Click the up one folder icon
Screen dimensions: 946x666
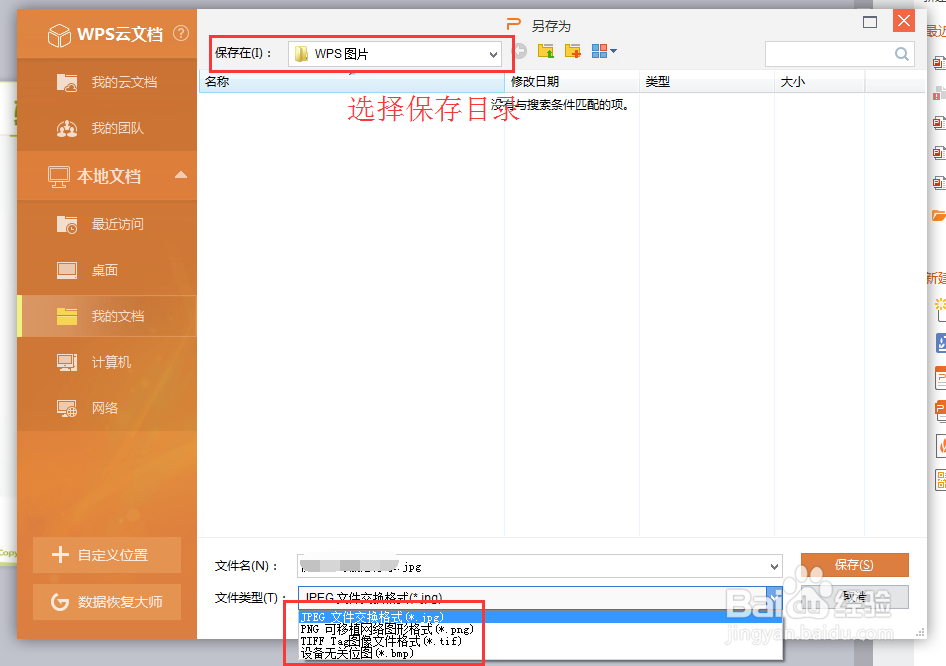tap(546, 51)
